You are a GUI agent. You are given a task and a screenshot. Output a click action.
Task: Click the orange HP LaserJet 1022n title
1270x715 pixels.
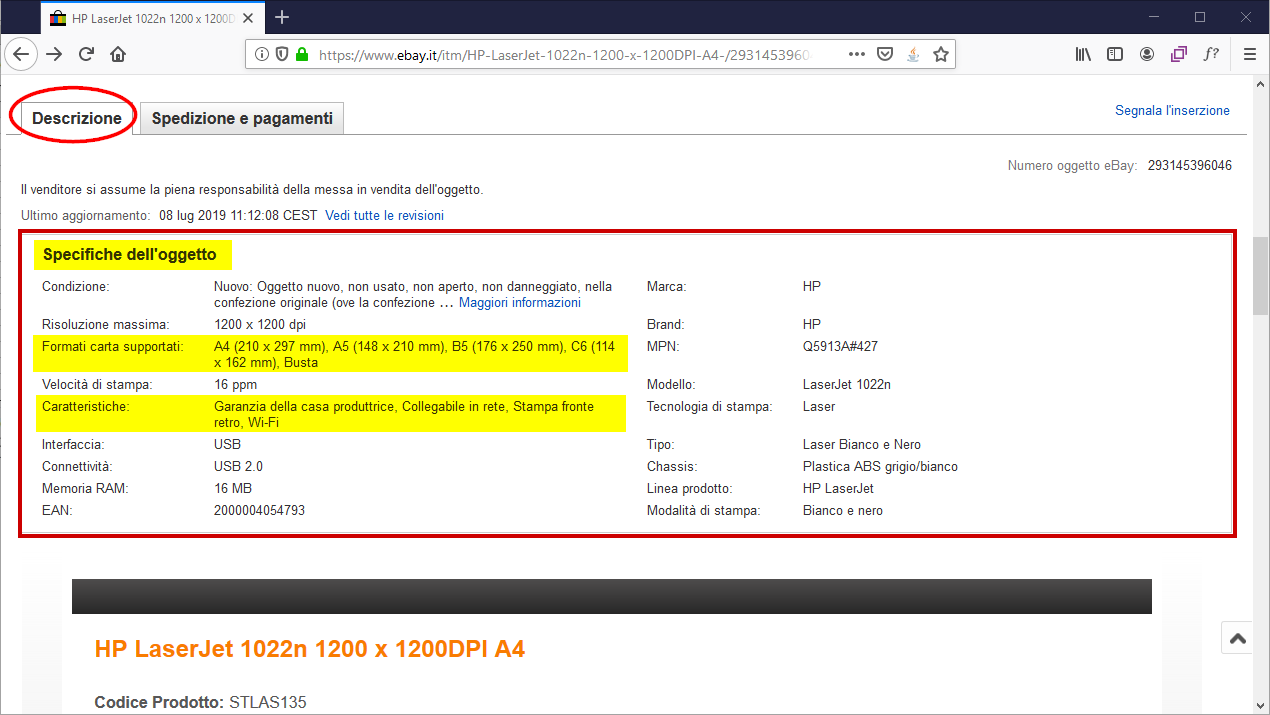tap(310, 649)
